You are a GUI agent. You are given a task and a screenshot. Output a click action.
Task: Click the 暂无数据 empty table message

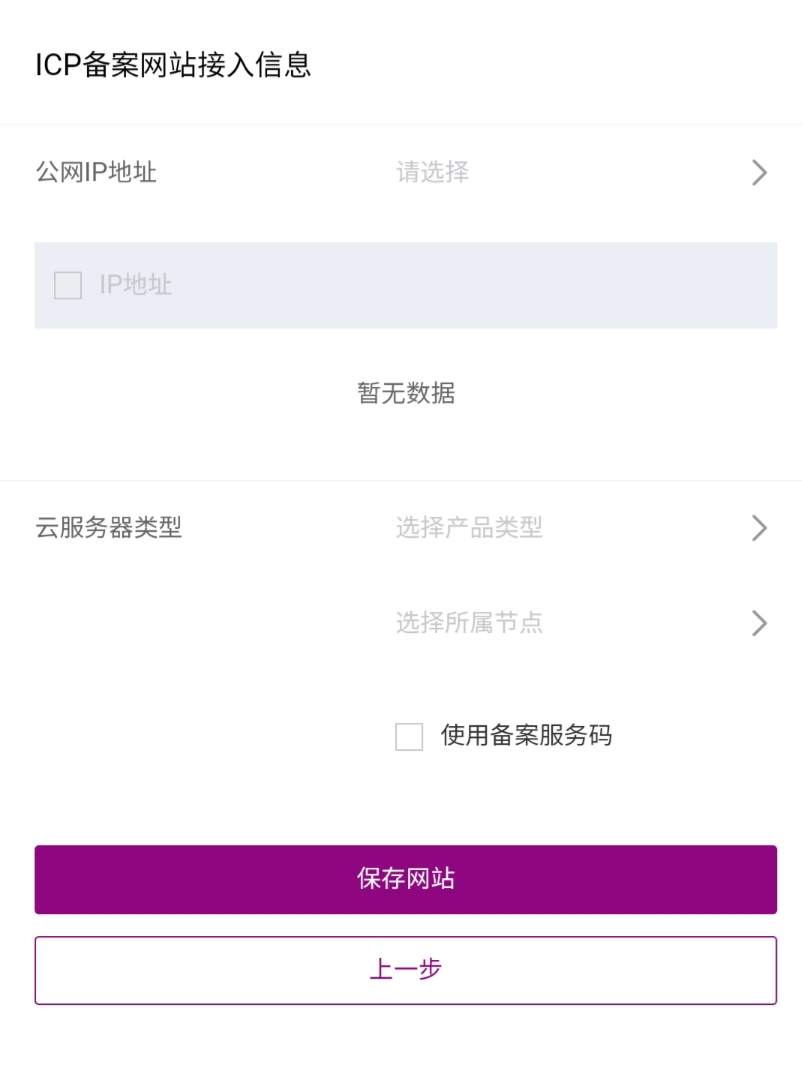pyautogui.click(x=405, y=394)
